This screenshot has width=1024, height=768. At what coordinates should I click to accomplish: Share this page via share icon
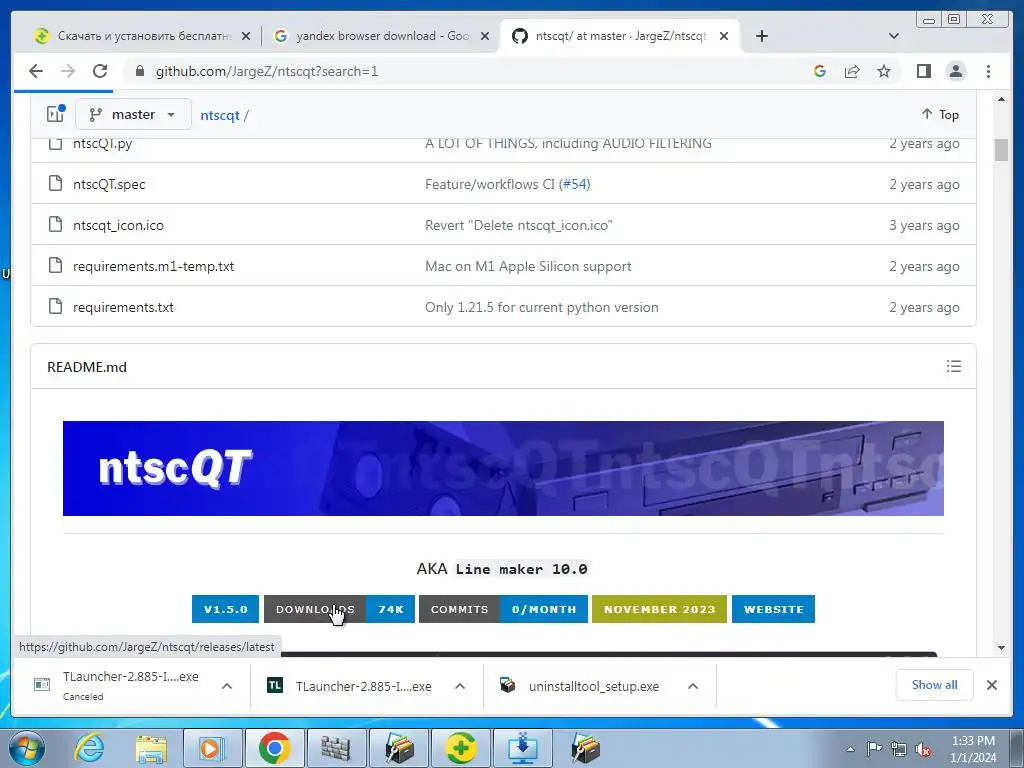[852, 71]
